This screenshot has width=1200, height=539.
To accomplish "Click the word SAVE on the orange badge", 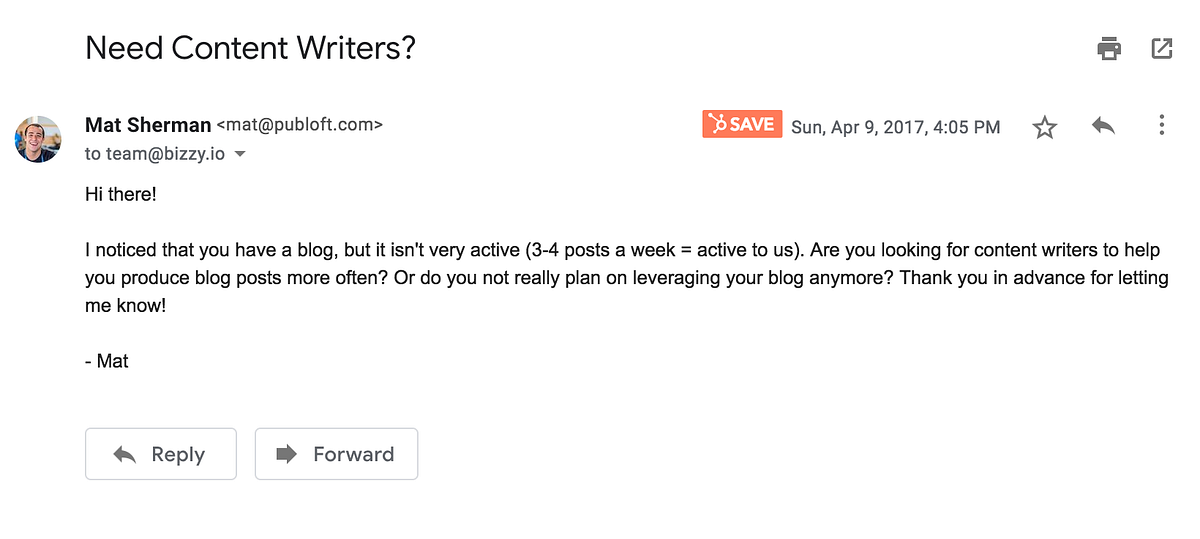I will point(752,124).
